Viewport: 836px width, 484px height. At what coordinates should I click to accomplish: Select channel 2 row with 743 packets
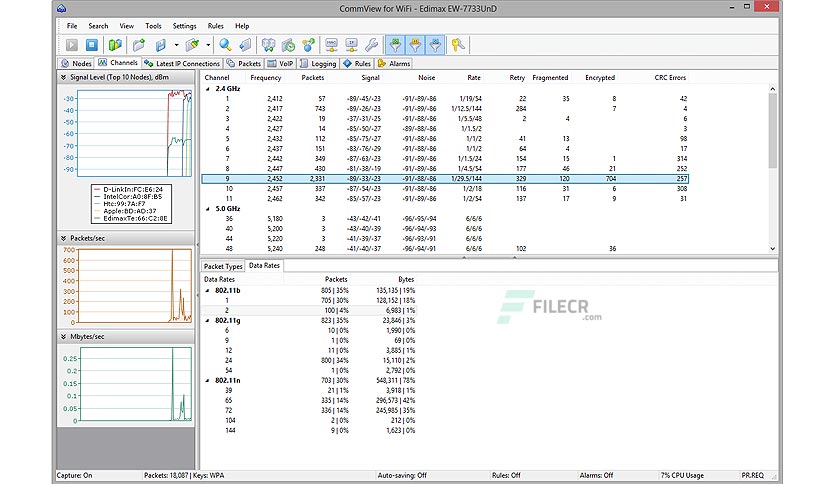point(445,109)
